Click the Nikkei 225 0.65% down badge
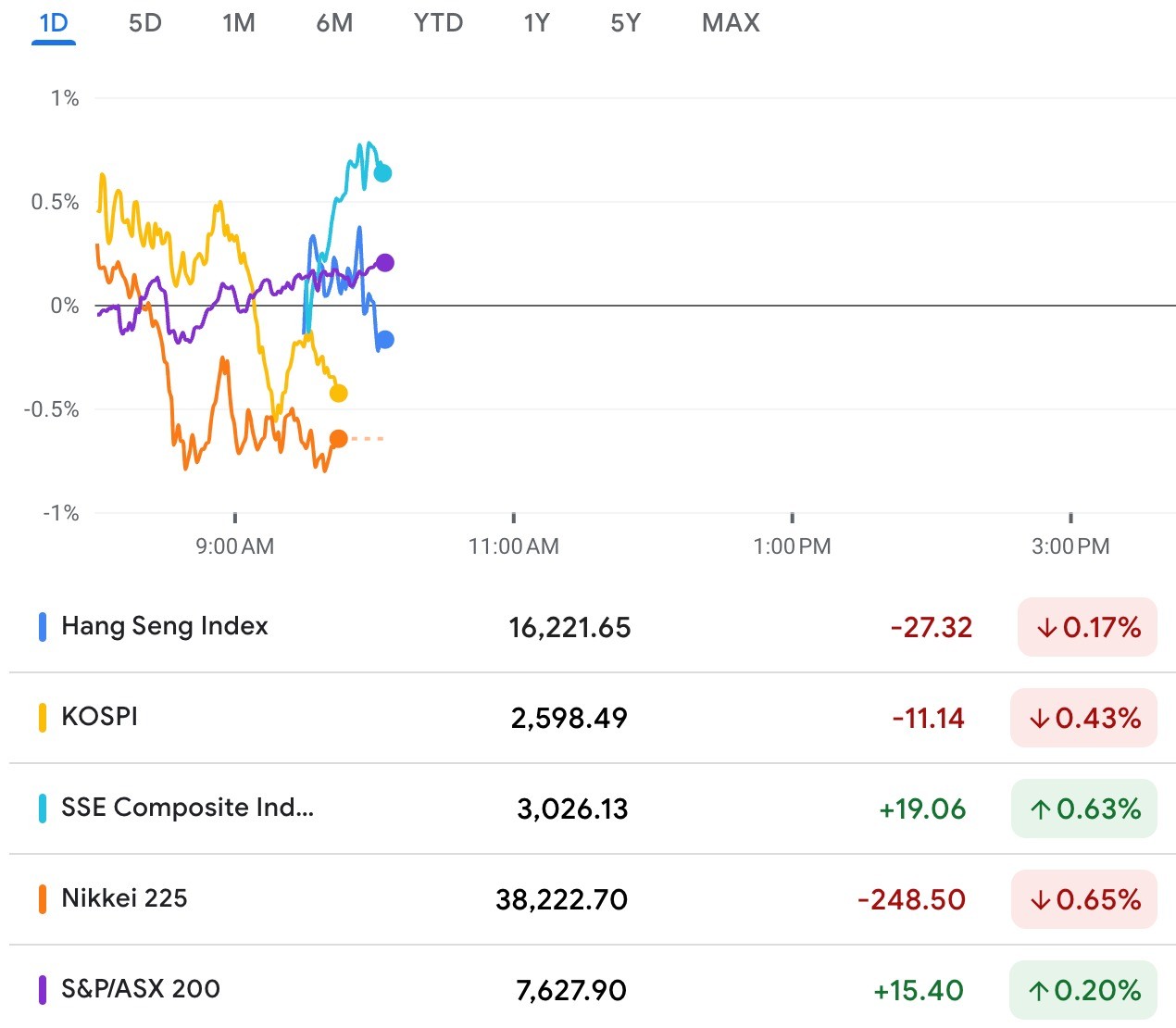The height and width of the screenshot is (1028, 1176). click(1083, 899)
